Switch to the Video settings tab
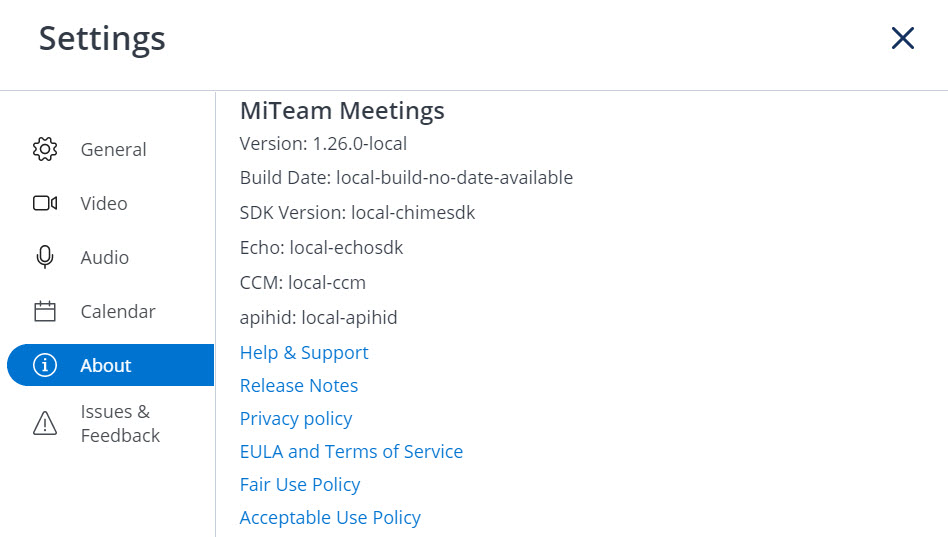The image size is (948, 537). [x=111, y=203]
